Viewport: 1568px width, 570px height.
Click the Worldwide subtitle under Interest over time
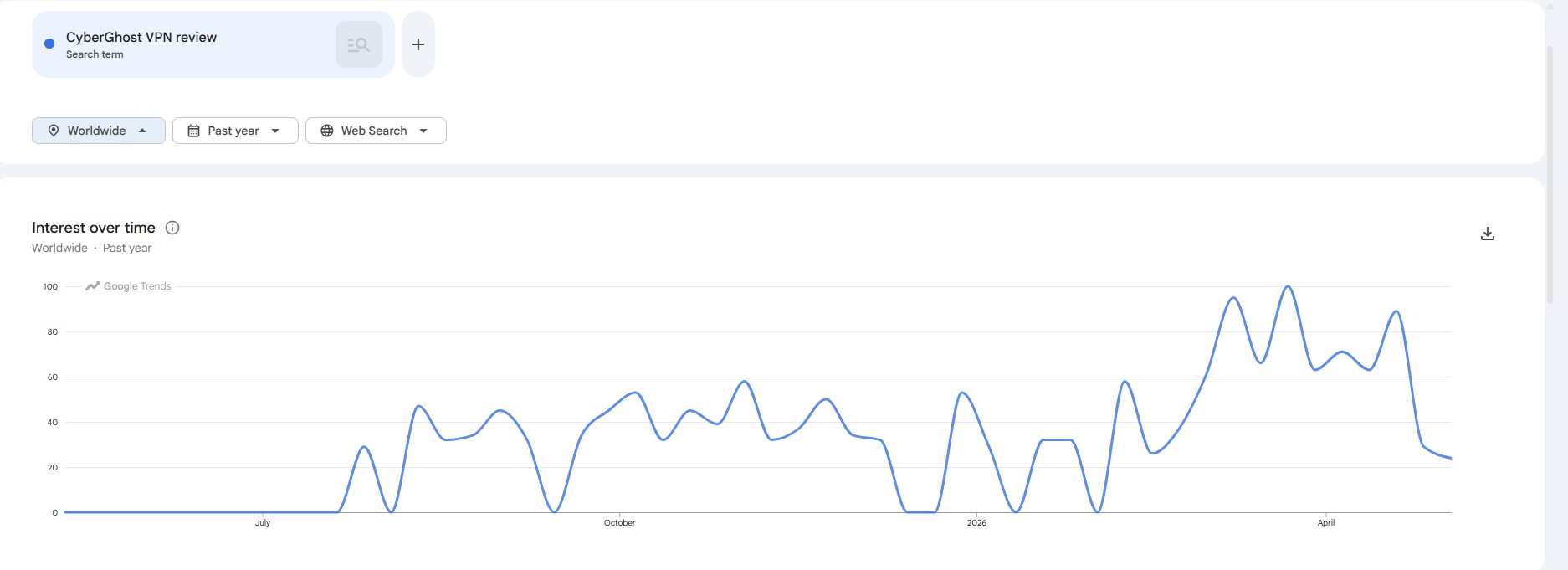pos(59,248)
